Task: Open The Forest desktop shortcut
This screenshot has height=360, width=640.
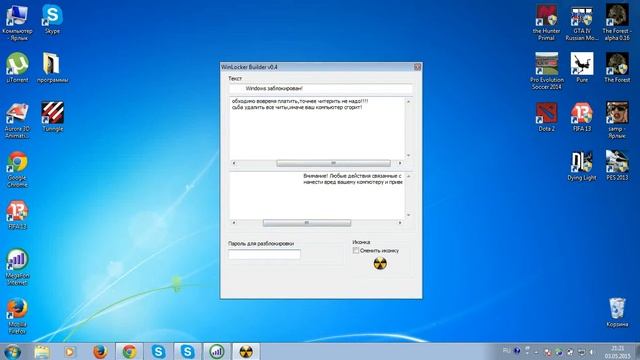Action: [x=617, y=68]
